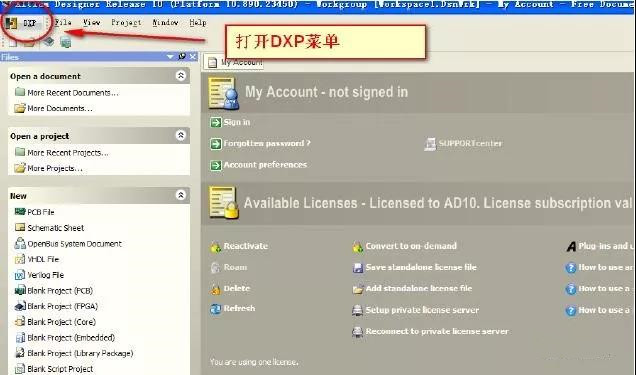Open the Project menu
The width and height of the screenshot is (636, 375).
pyautogui.click(x=126, y=23)
